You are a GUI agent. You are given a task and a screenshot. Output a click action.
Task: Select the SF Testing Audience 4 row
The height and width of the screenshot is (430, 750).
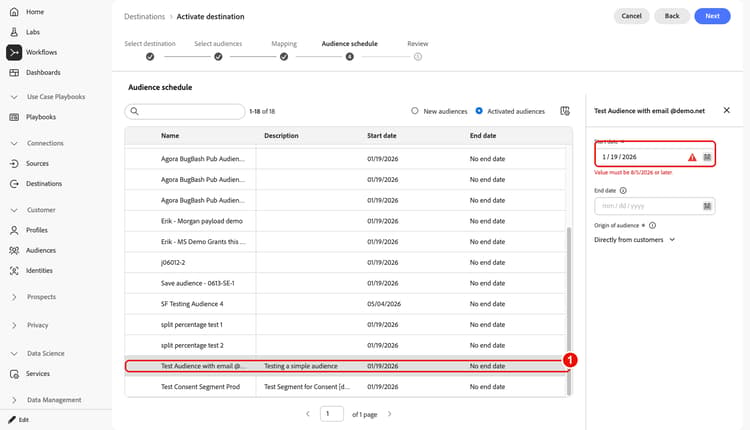[x=345, y=304]
